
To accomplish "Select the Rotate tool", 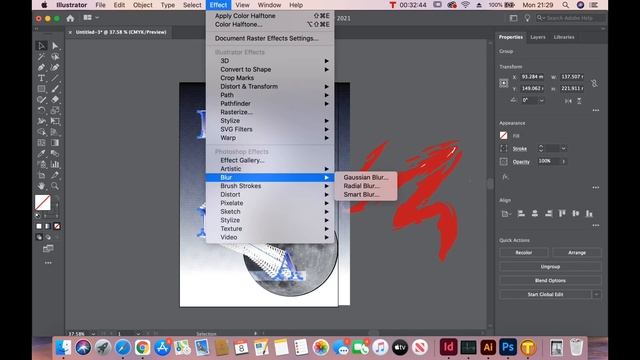I will tap(41, 110).
